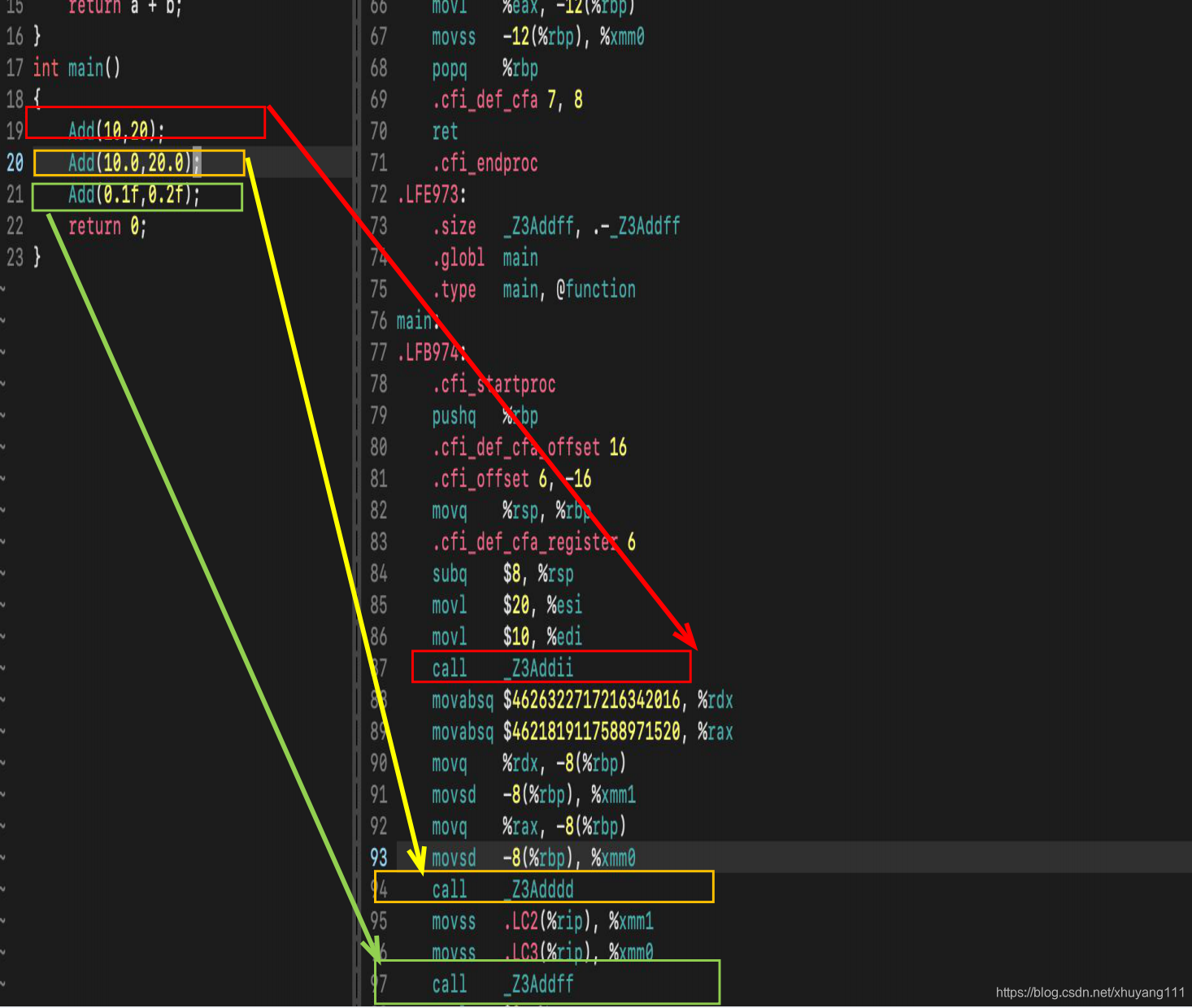Click the '.globl main' directive

tap(485, 258)
